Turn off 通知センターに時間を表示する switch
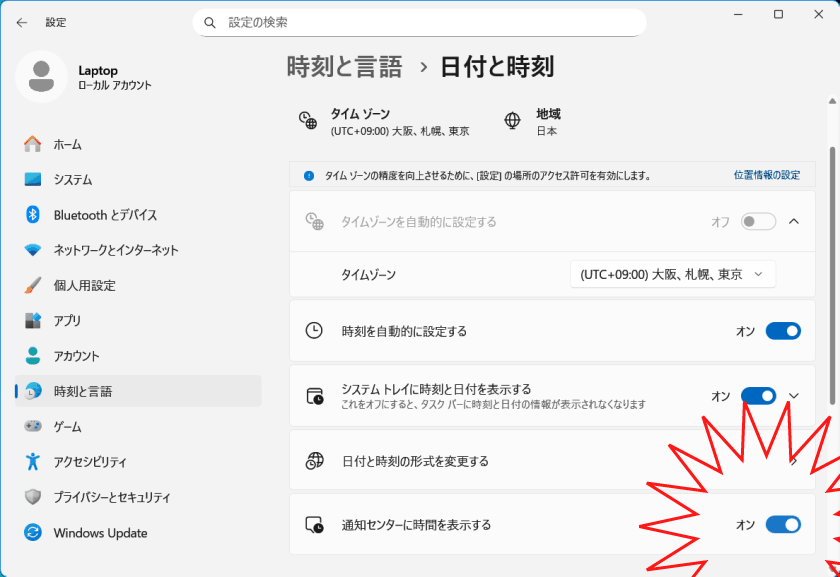The width and height of the screenshot is (840, 577). pyautogui.click(x=783, y=524)
